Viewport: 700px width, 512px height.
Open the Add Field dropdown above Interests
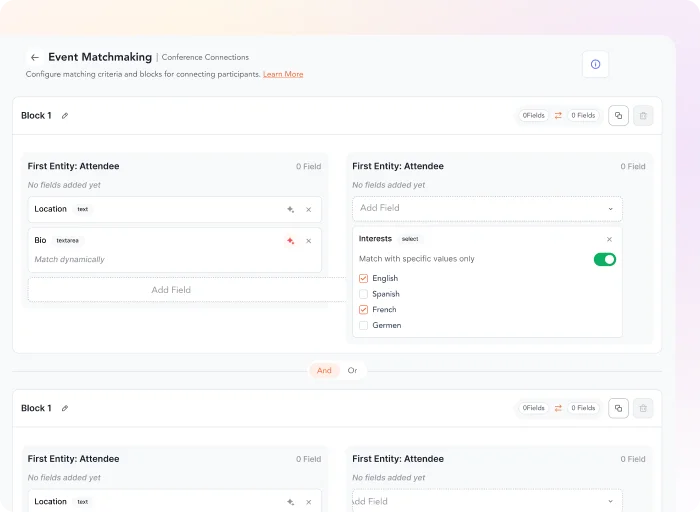pyautogui.click(x=487, y=208)
